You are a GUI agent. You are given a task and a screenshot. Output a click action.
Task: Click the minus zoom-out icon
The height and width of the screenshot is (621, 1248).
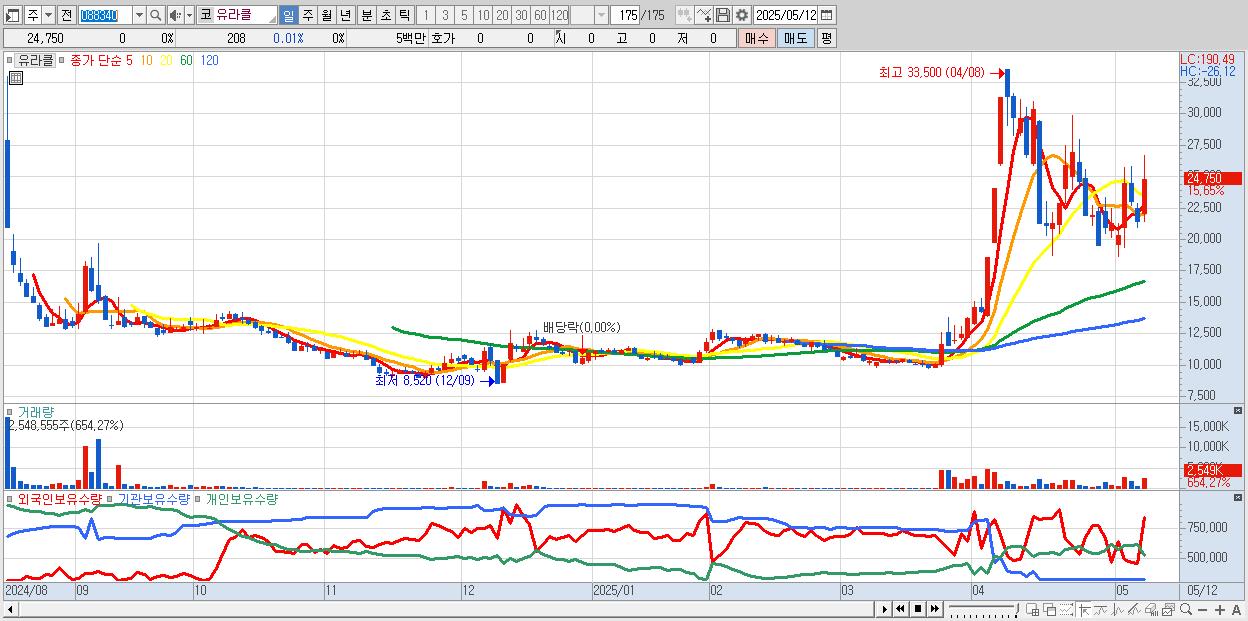coord(1203,609)
